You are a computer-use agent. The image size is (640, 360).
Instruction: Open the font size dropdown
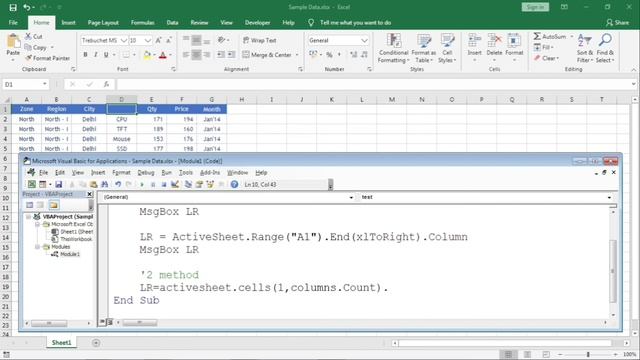coord(147,40)
